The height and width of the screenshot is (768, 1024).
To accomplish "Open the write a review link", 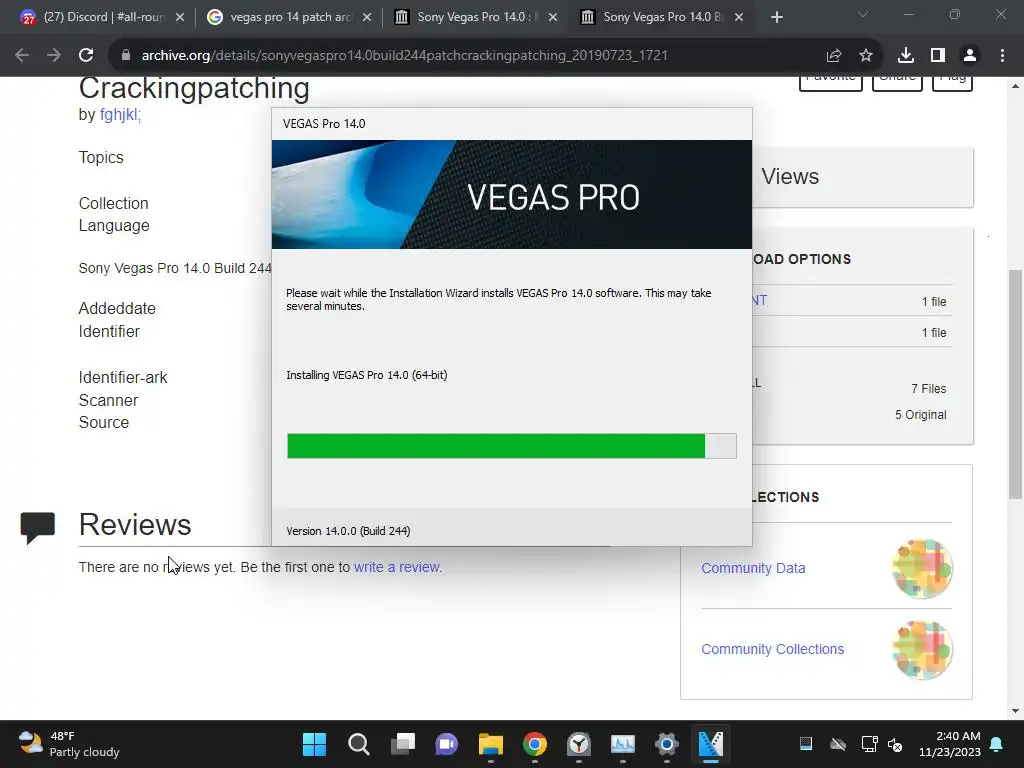I will (398, 567).
